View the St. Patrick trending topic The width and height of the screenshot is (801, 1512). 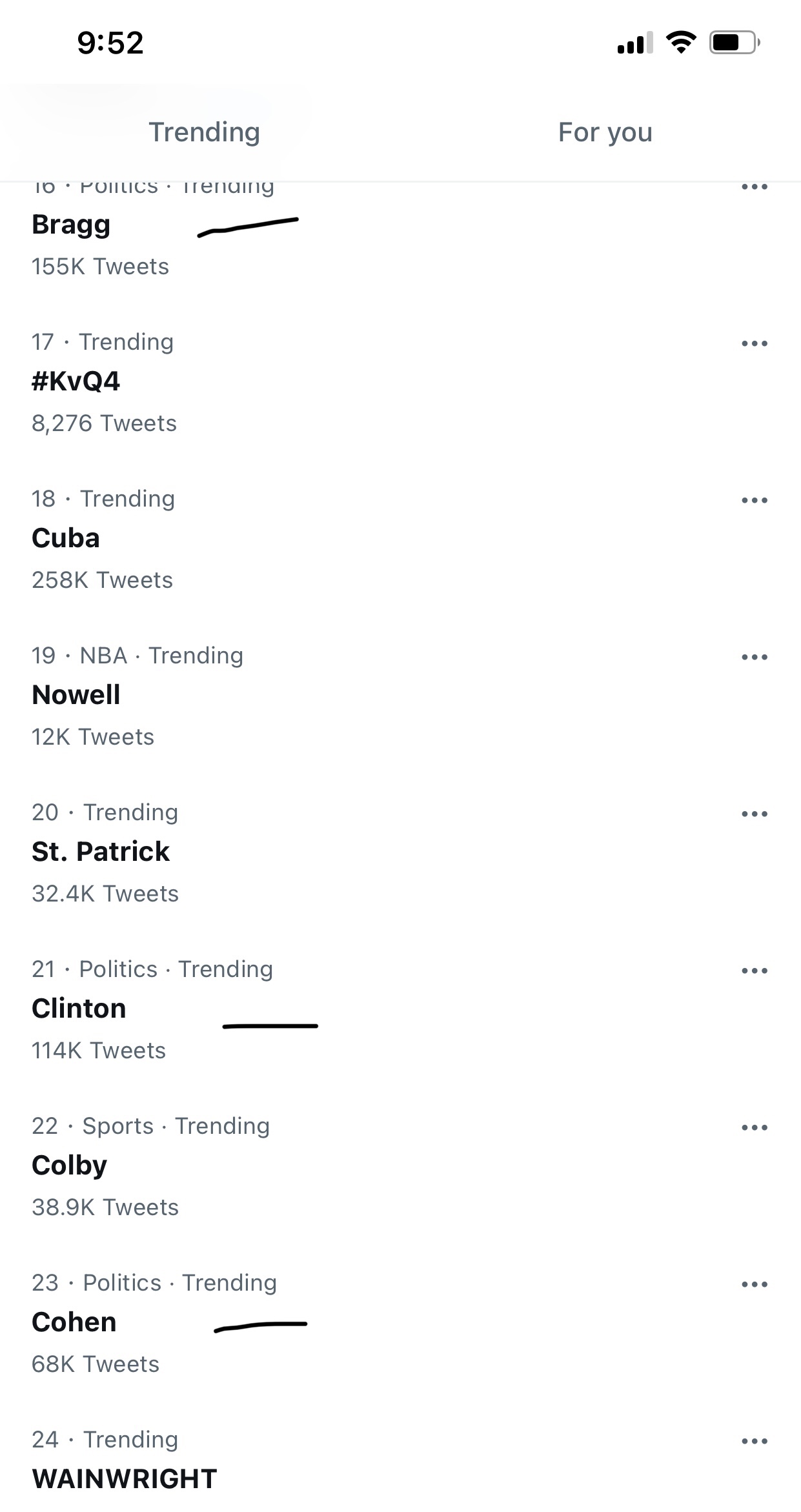[400, 852]
